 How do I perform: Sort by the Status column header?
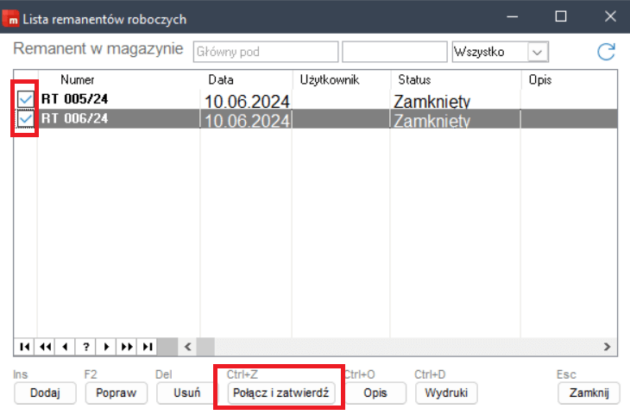coord(414,78)
